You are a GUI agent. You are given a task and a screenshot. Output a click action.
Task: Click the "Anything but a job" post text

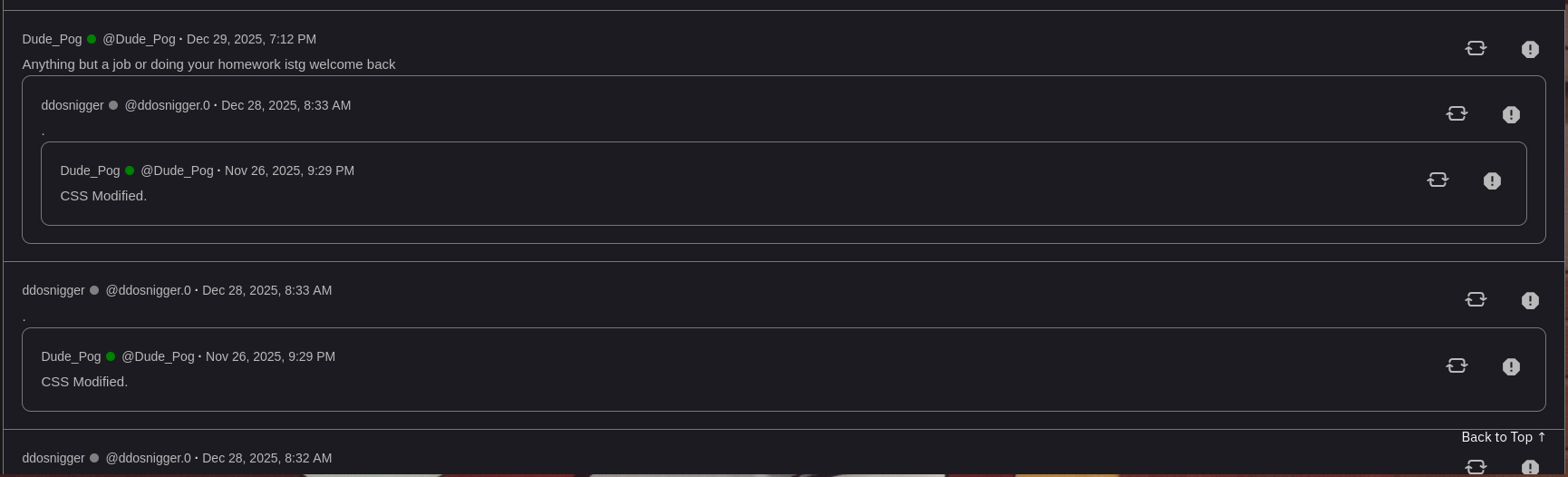pyautogui.click(x=208, y=64)
